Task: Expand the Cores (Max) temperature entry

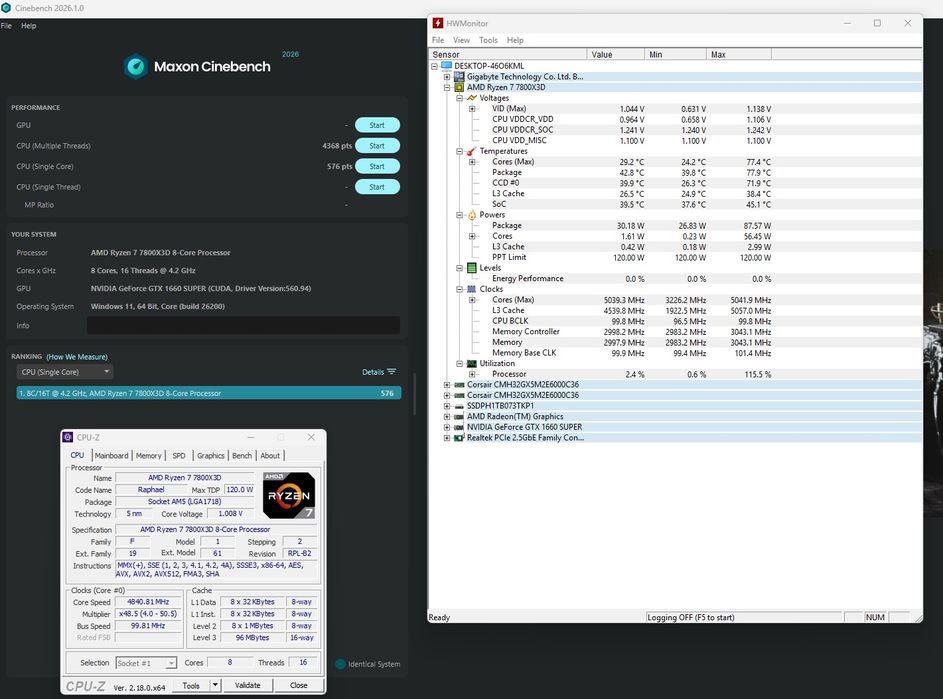Action: click(472, 162)
